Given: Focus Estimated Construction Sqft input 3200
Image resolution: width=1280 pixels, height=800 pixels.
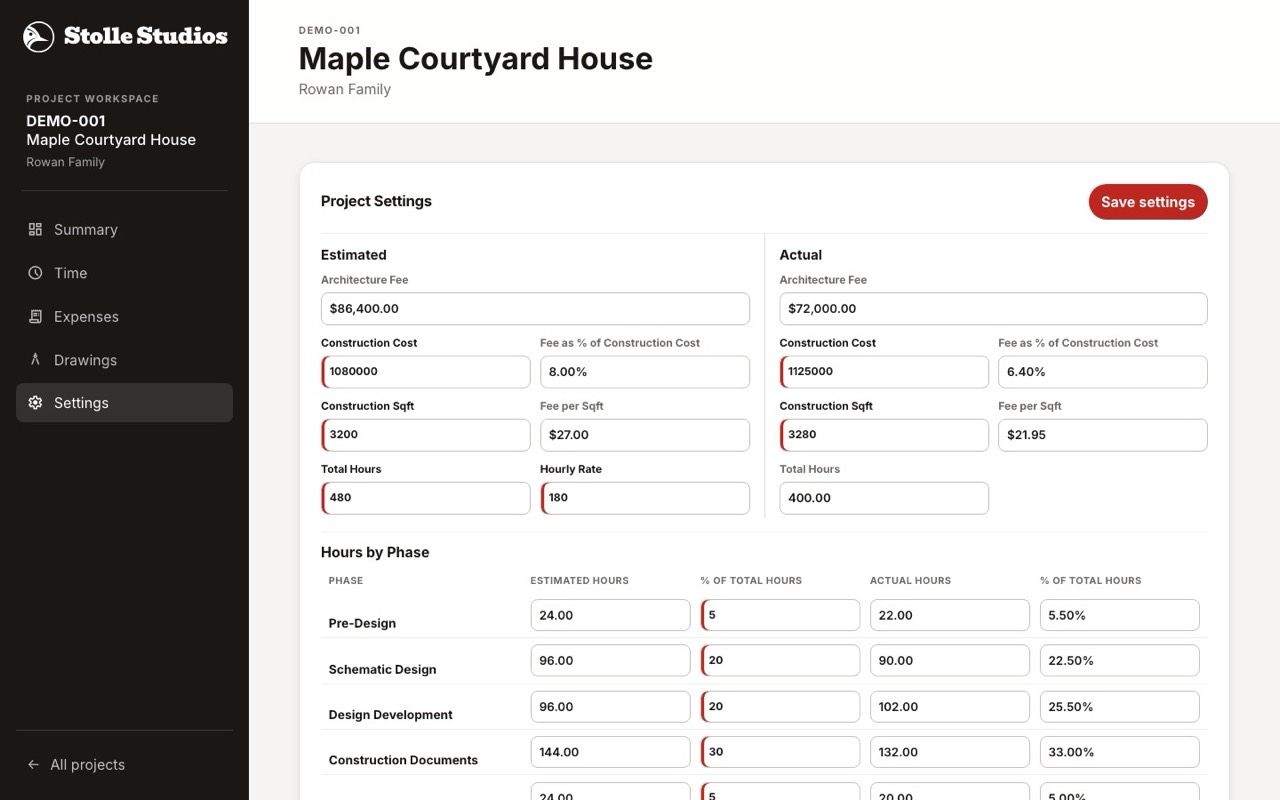Looking at the screenshot, I should tap(426, 435).
